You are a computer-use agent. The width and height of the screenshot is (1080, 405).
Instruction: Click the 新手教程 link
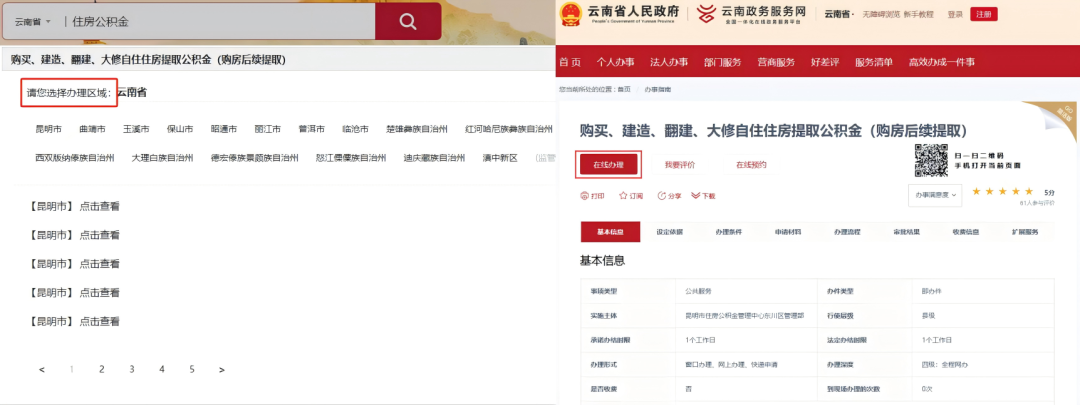point(919,14)
